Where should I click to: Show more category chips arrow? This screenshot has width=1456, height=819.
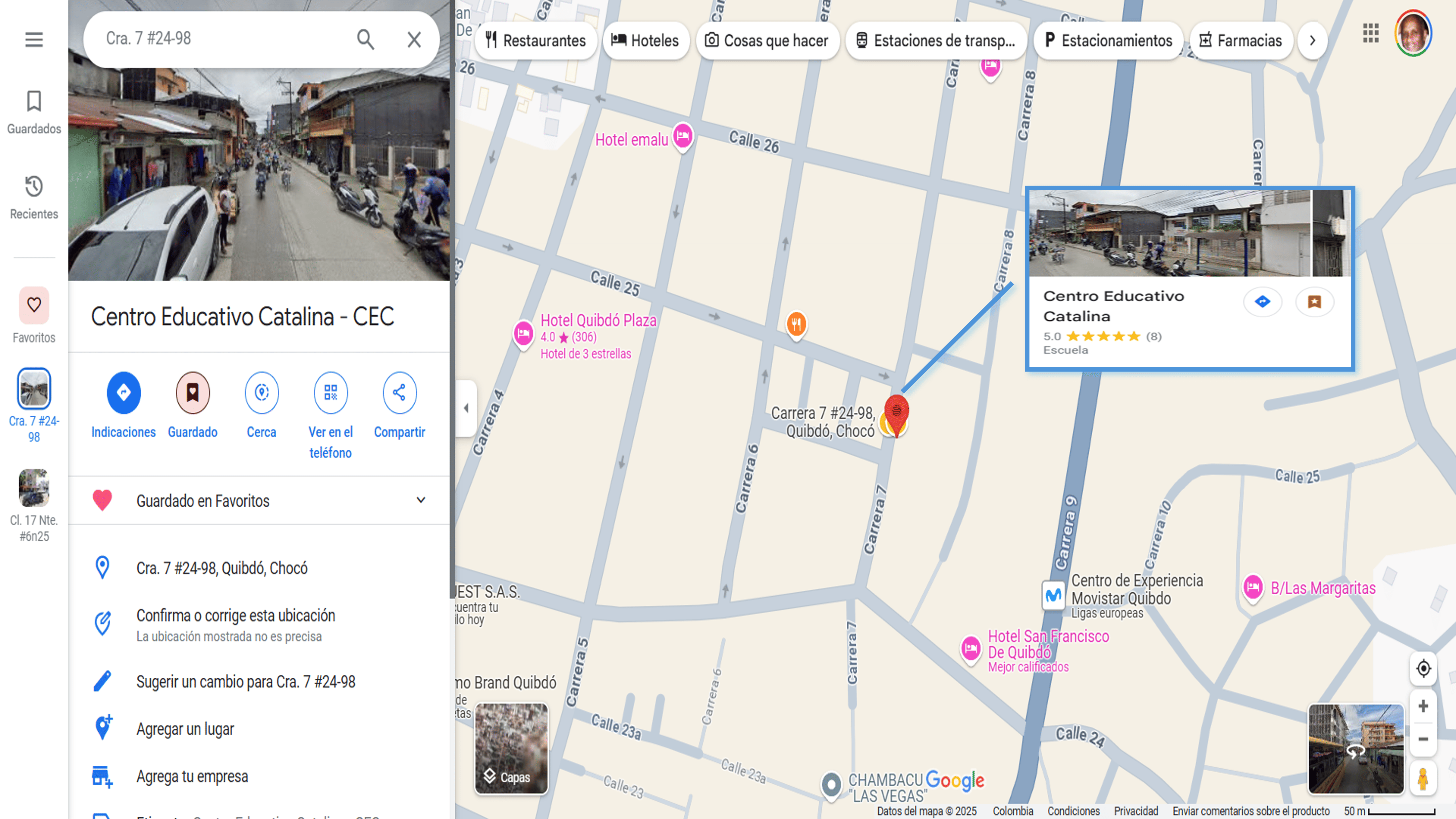point(1312,40)
